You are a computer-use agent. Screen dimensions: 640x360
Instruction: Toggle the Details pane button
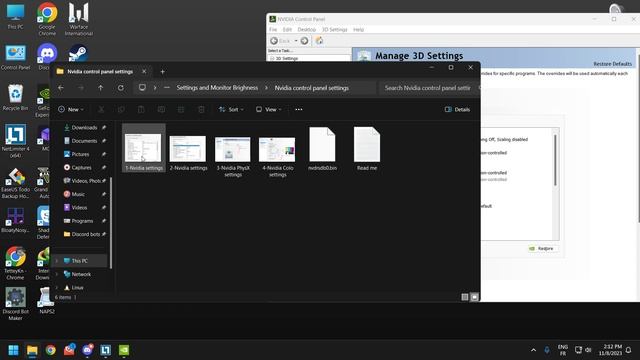[x=457, y=109]
